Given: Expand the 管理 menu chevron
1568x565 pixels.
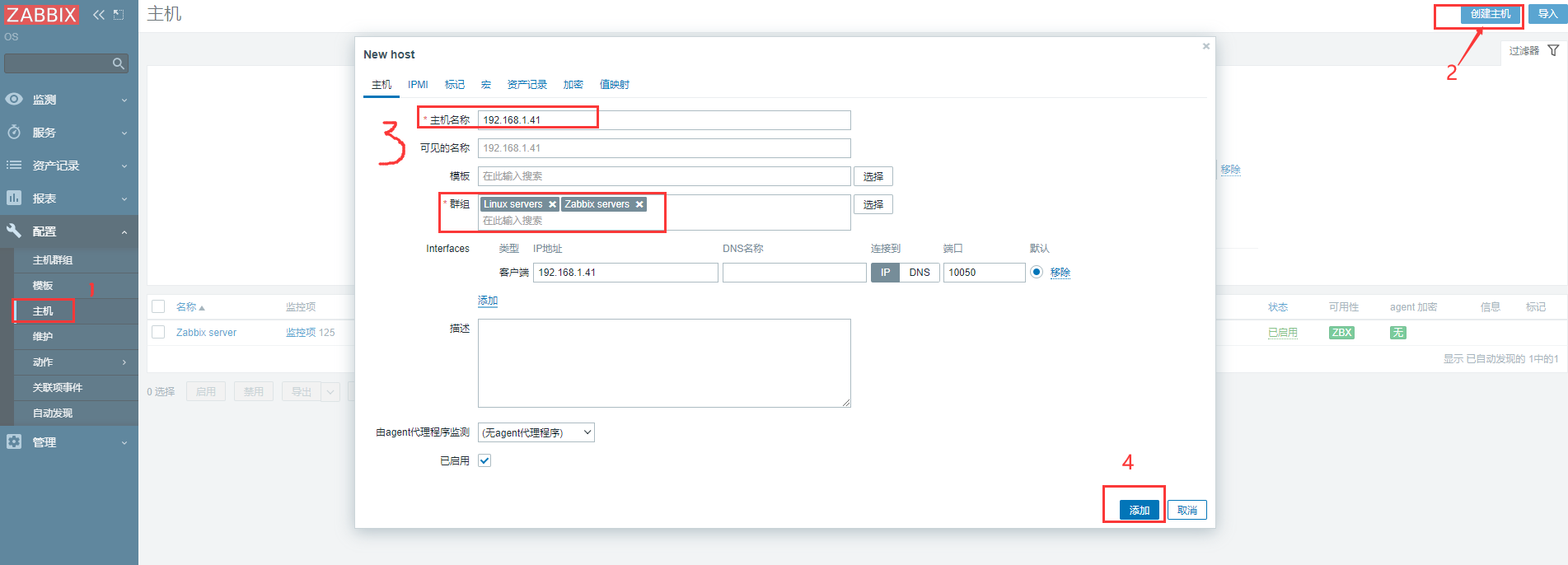Looking at the screenshot, I should pyautogui.click(x=124, y=443).
